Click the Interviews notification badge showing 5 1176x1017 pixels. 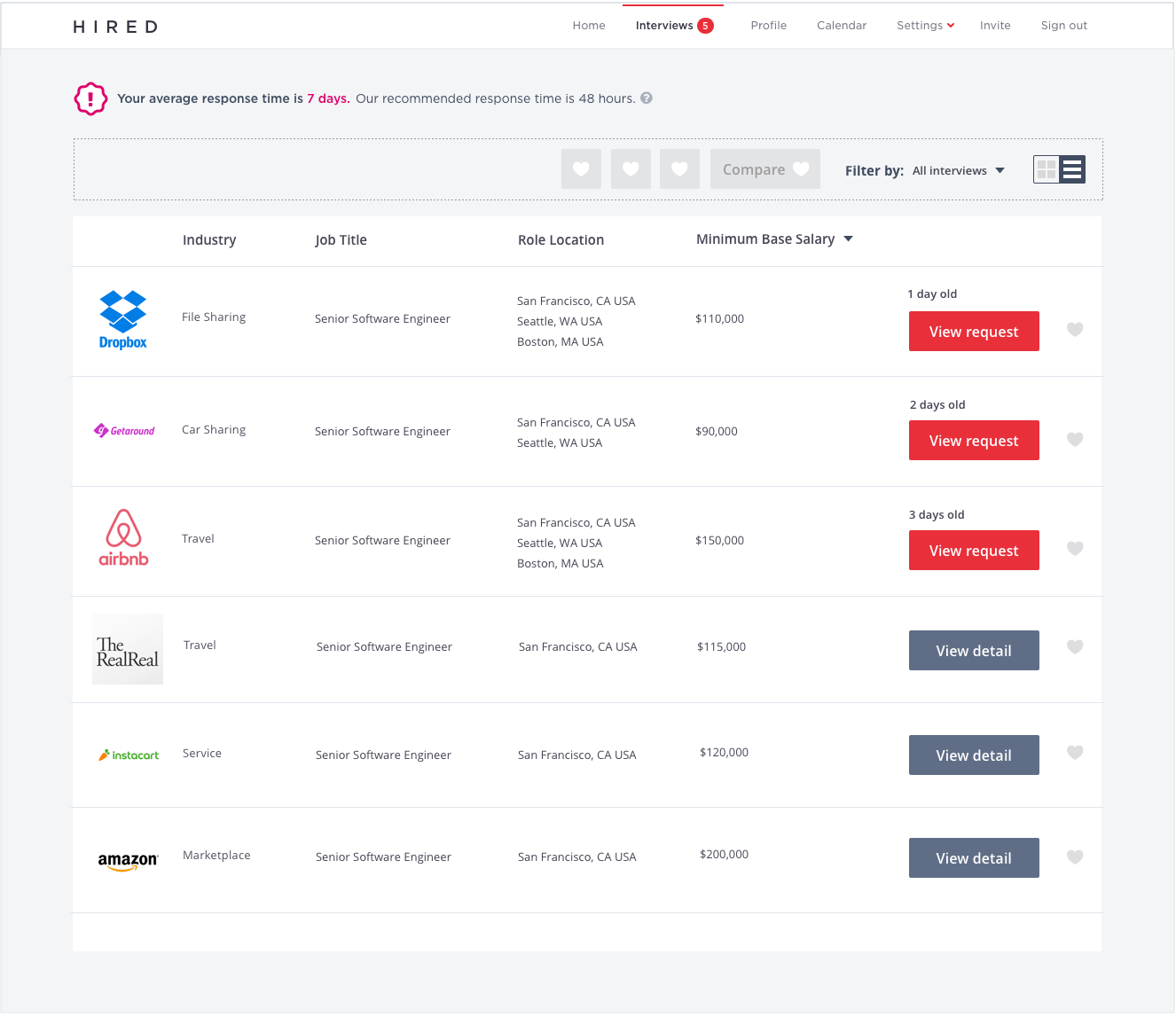(x=705, y=26)
